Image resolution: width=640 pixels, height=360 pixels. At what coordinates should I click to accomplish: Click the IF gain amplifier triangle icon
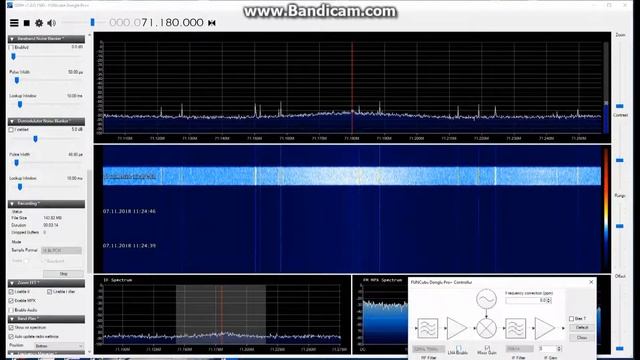coord(544,328)
